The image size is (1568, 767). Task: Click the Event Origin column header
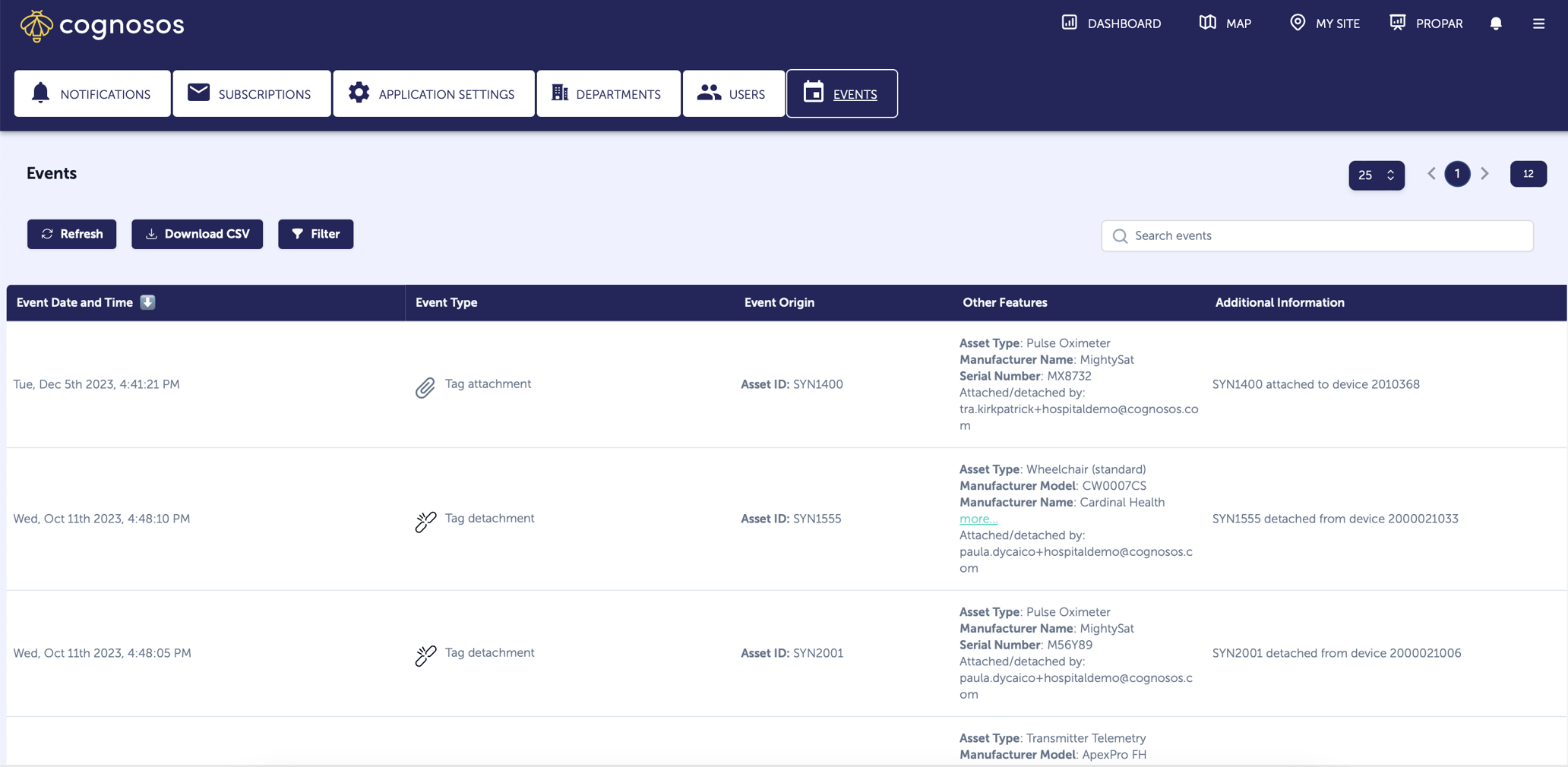click(x=779, y=302)
